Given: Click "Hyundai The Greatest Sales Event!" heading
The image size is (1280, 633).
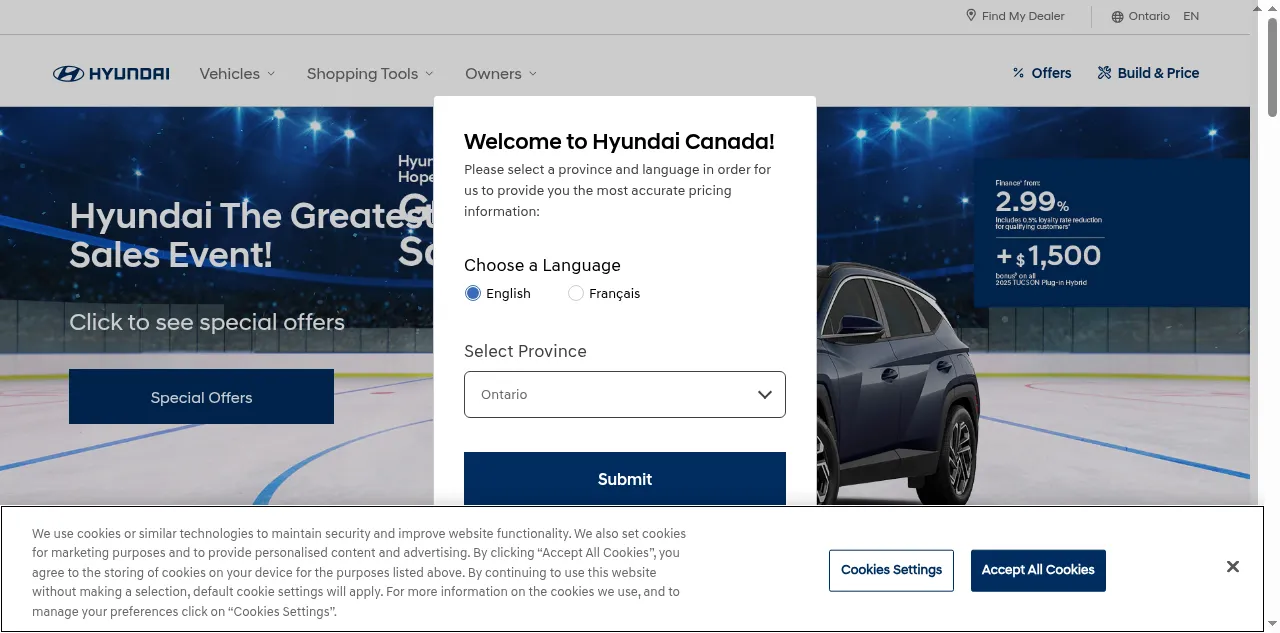Looking at the screenshot, I should pyautogui.click(x=250, y=235).
